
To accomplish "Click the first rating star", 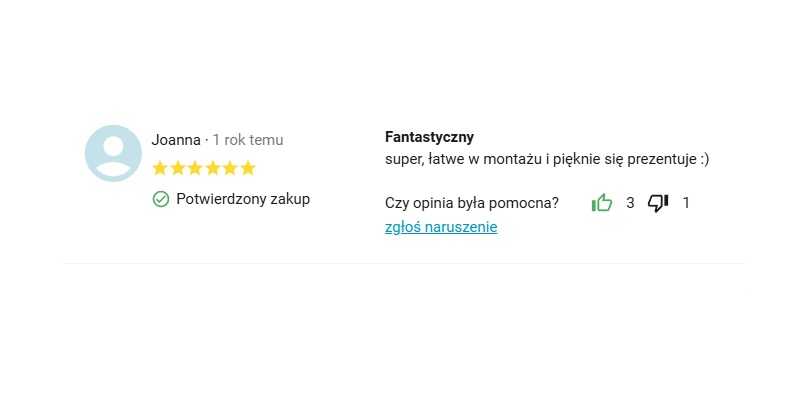I will 160,168.
